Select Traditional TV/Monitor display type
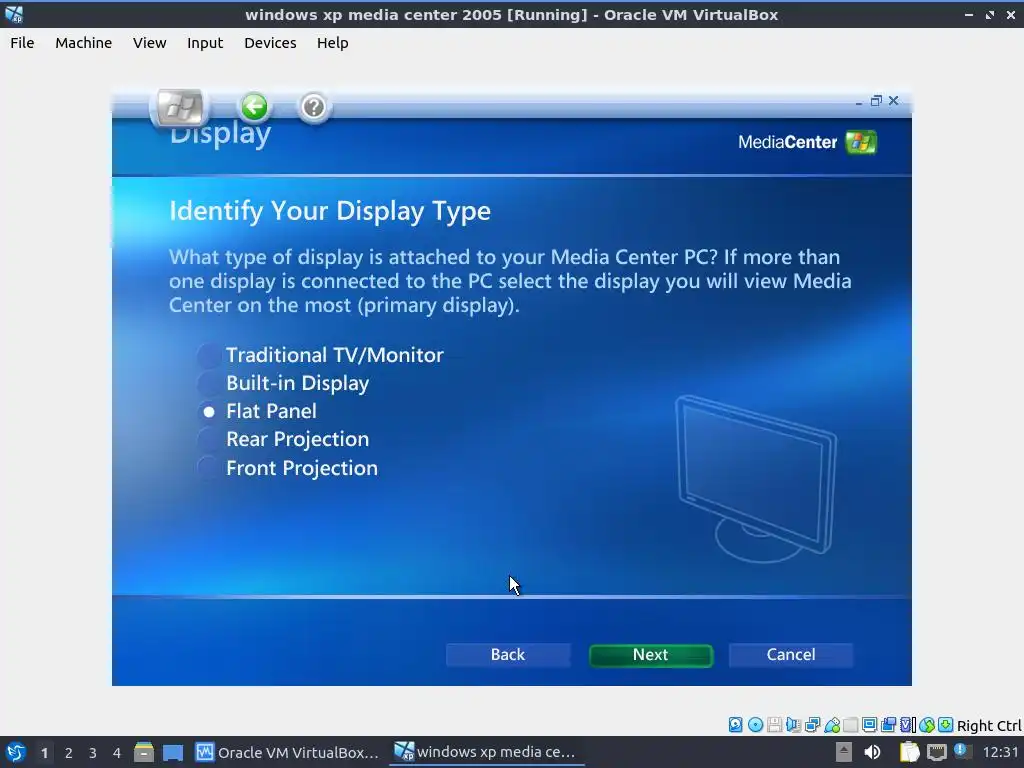The width and height of the screenshot is (1024, 768). point(321,355)
